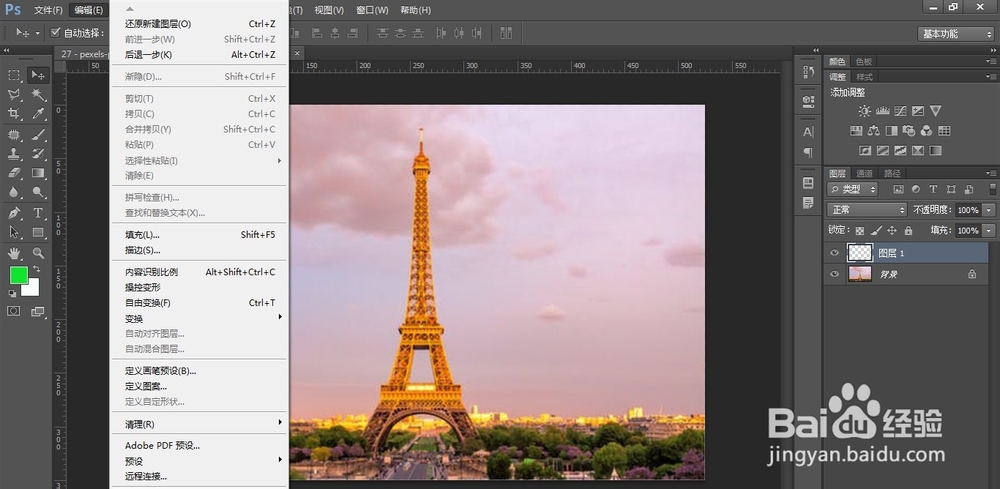Click the Auto-Align Layers options bar icon

point(506,33)
